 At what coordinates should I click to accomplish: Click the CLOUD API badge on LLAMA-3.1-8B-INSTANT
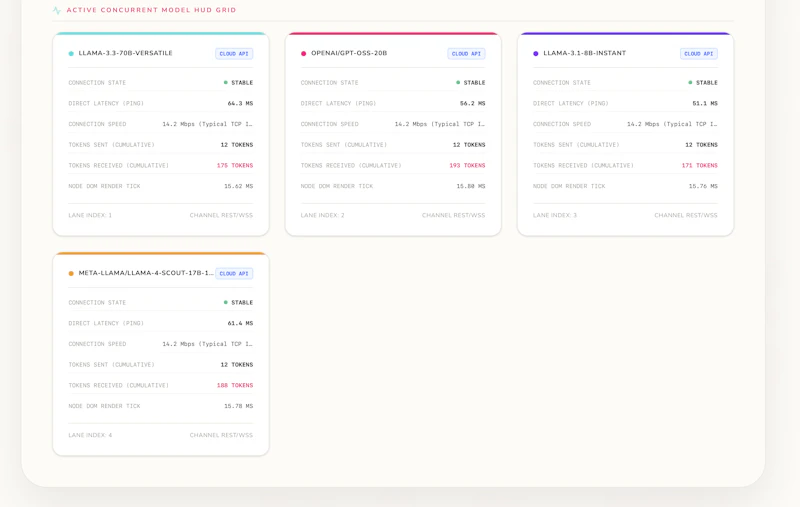coord(699,54)
